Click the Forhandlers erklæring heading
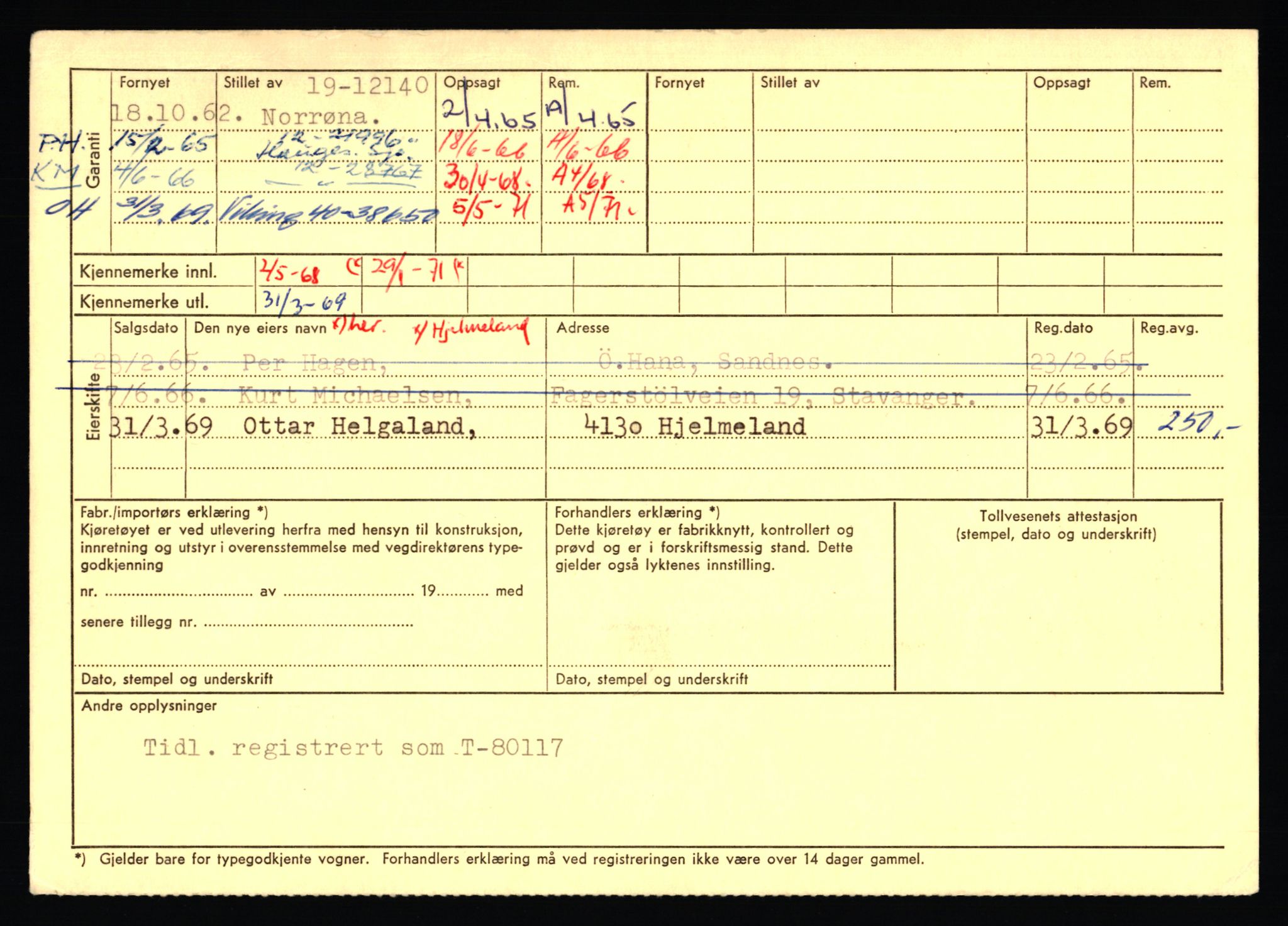This screenshot has width=1288, height=926. [637, 512]
